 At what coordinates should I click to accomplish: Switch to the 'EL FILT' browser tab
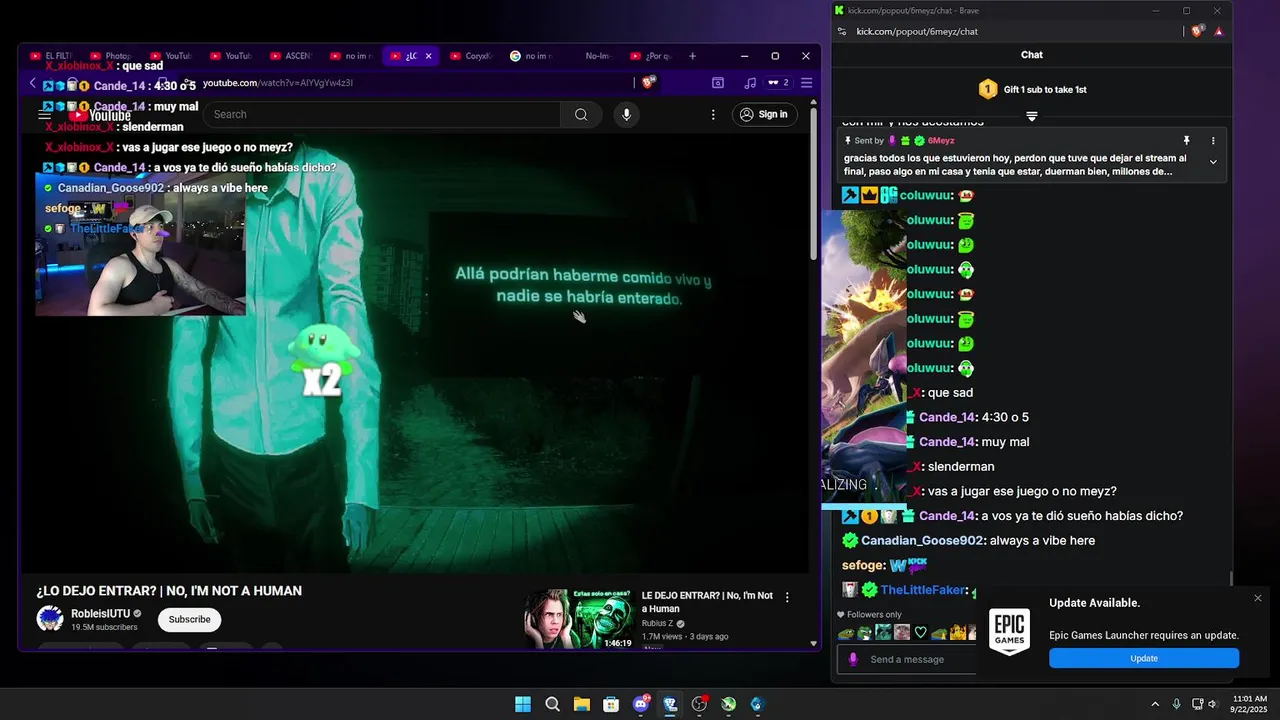click(51, 56)
